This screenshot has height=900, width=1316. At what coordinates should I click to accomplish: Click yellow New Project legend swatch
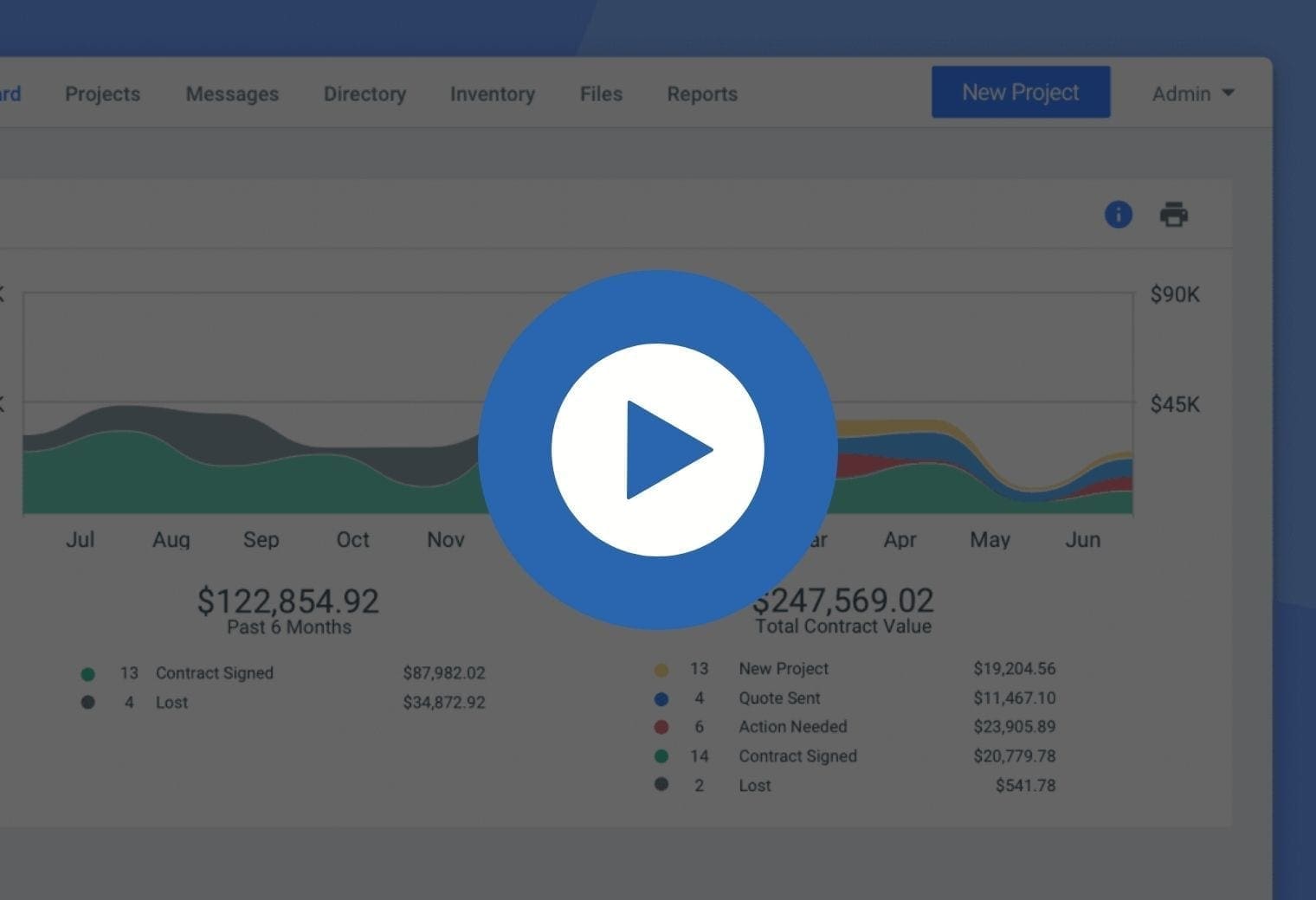(661, 669)
